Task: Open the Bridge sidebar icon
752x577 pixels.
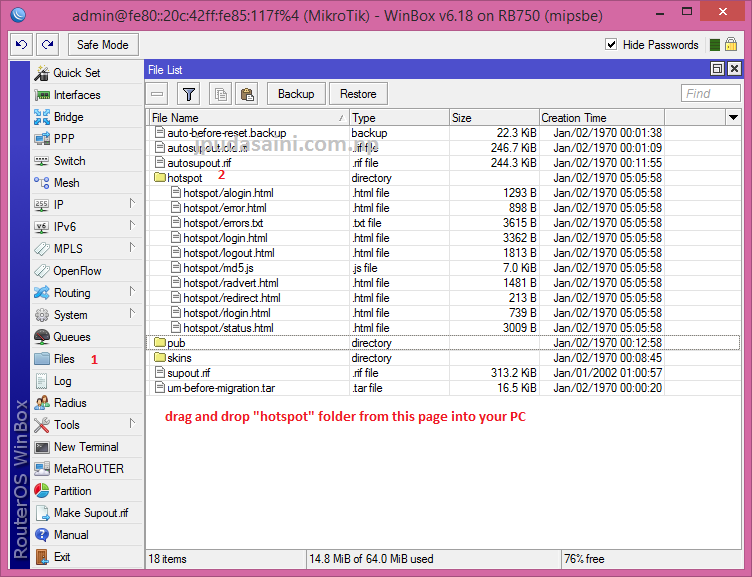Action: point(42,117)
